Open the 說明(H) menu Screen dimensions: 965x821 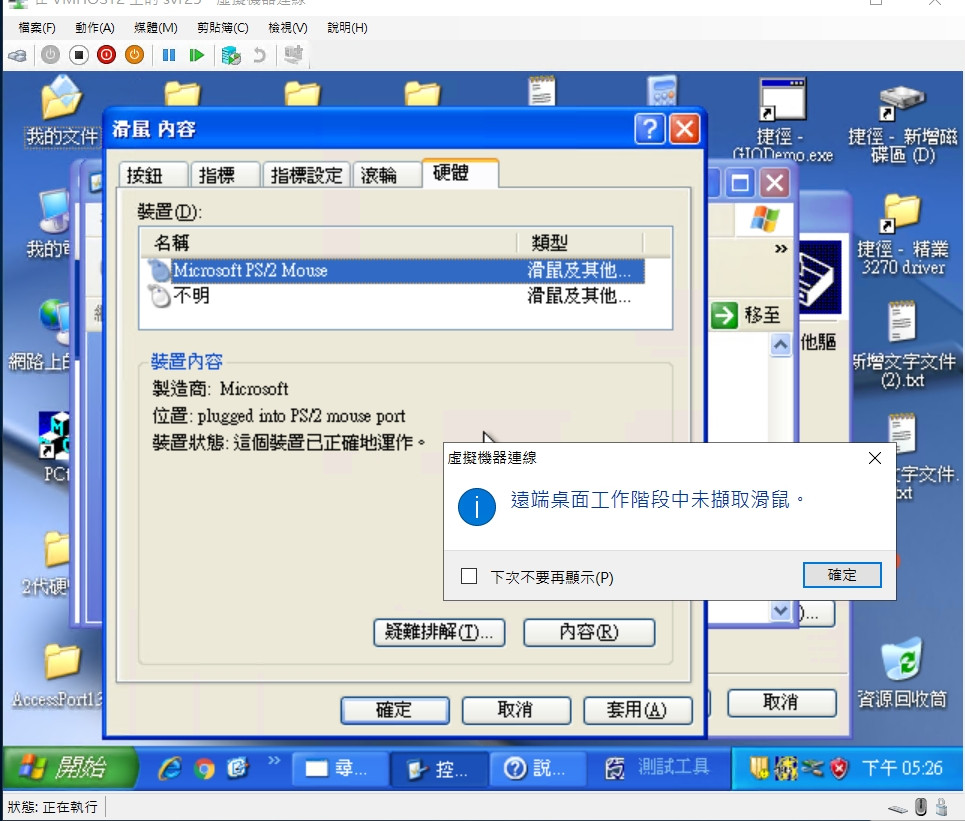coord(348,28)
